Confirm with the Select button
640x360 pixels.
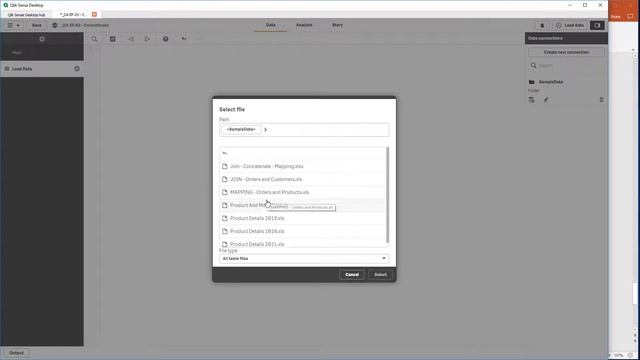click(x=380, y=275)
